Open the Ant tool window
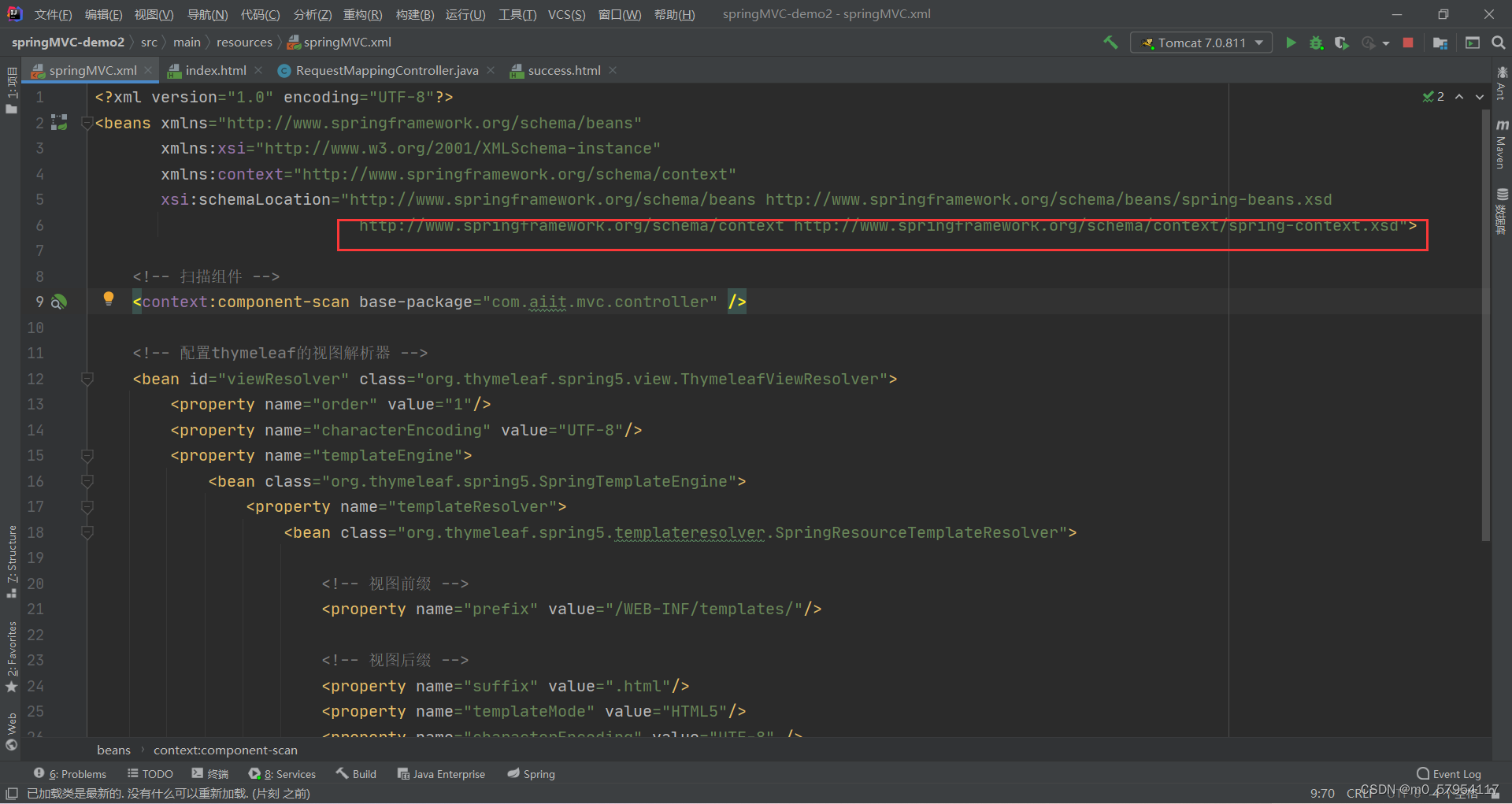 click(1502, 84)
